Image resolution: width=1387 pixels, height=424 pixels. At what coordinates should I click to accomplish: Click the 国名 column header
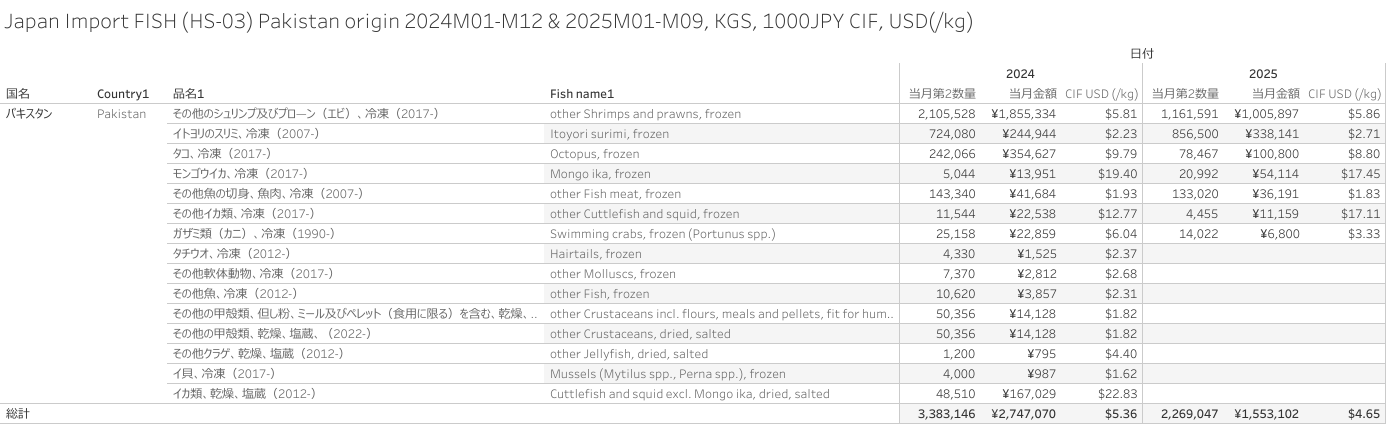(x=18, y=94)
